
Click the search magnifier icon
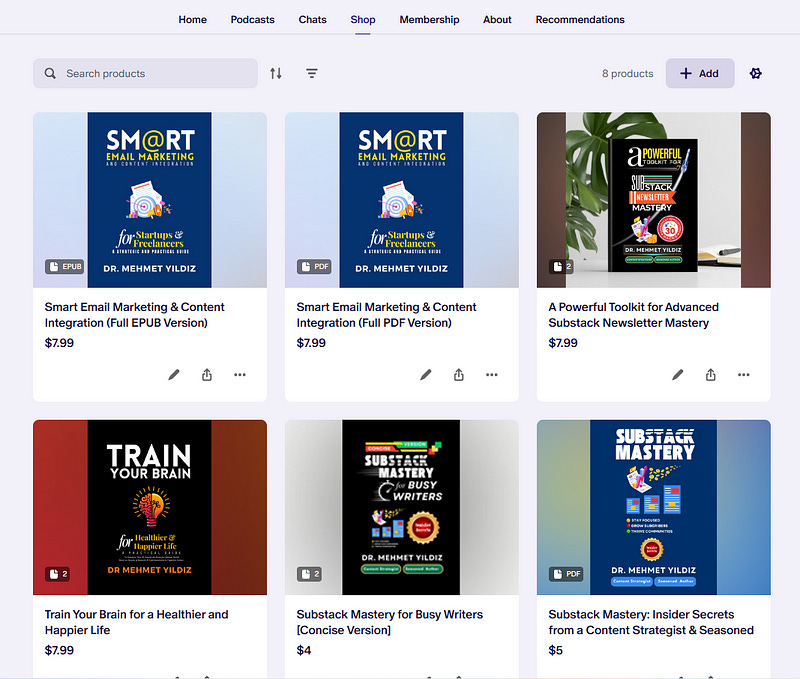pyautogui.click(x=50, y=73)
